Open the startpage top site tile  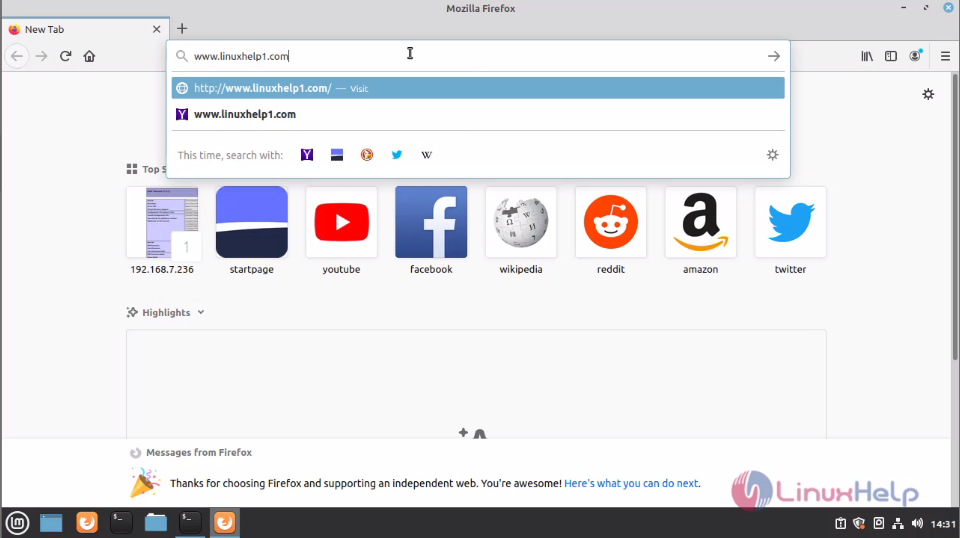(252, 231)
